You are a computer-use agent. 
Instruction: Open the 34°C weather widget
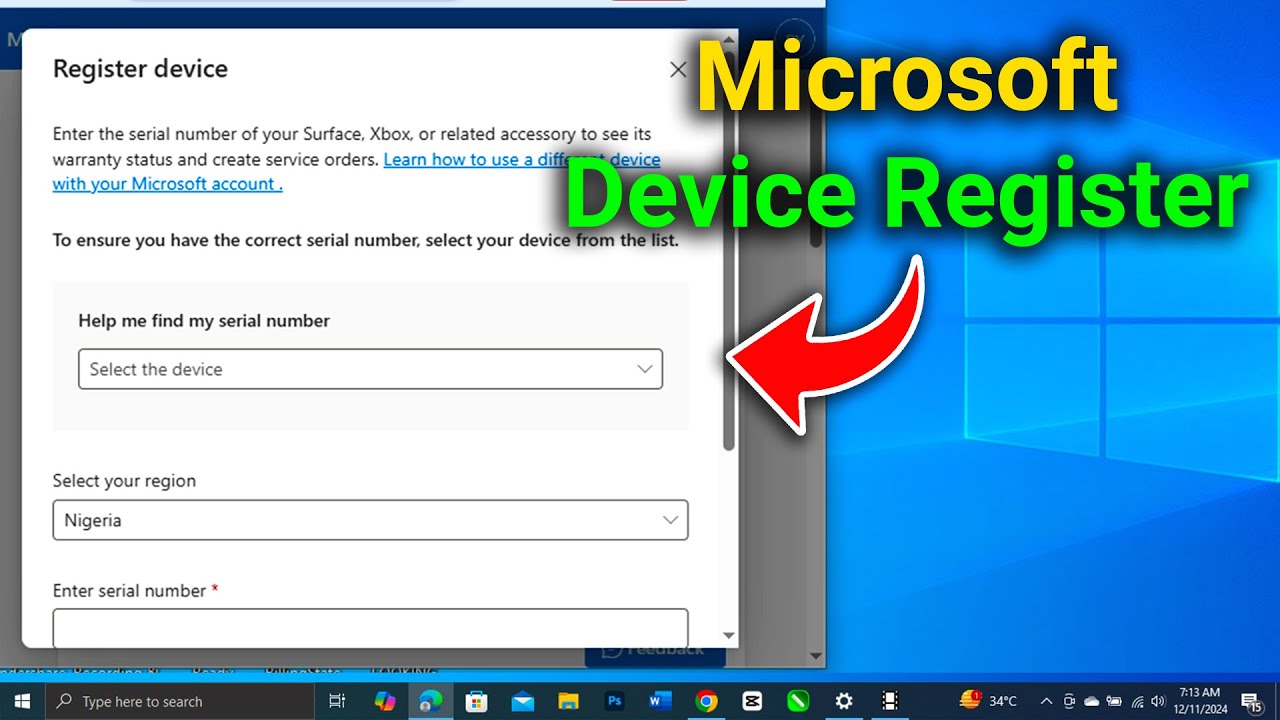click(988, 701)
